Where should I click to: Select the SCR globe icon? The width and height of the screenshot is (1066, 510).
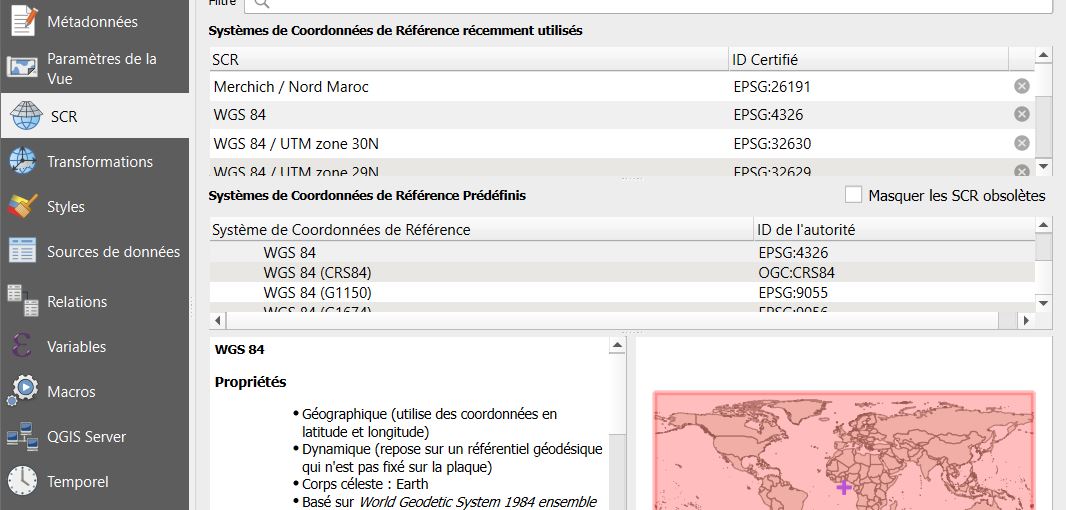tap(27, 116)
